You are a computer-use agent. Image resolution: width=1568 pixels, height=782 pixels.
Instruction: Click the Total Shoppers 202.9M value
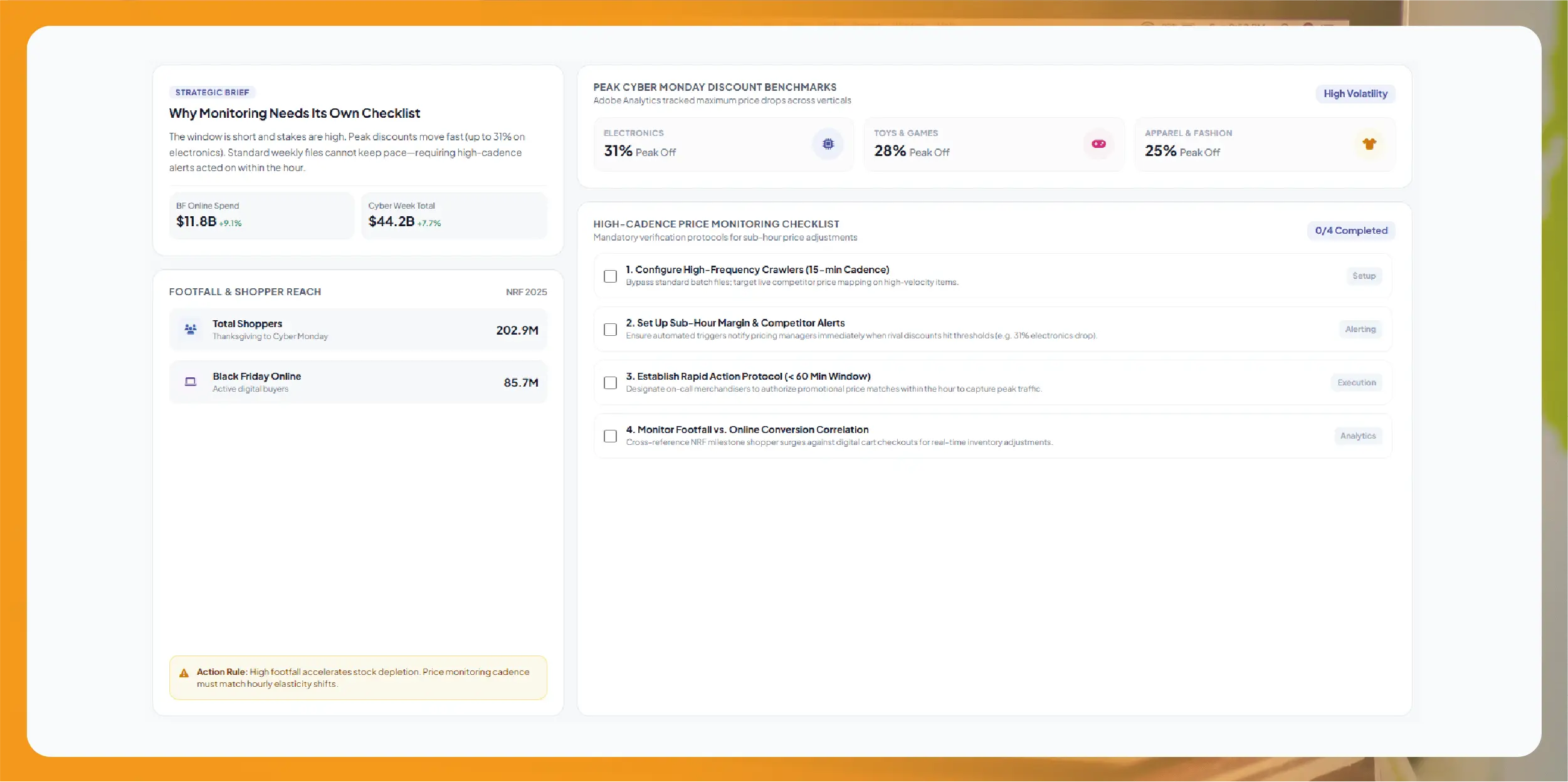(517, 330)
